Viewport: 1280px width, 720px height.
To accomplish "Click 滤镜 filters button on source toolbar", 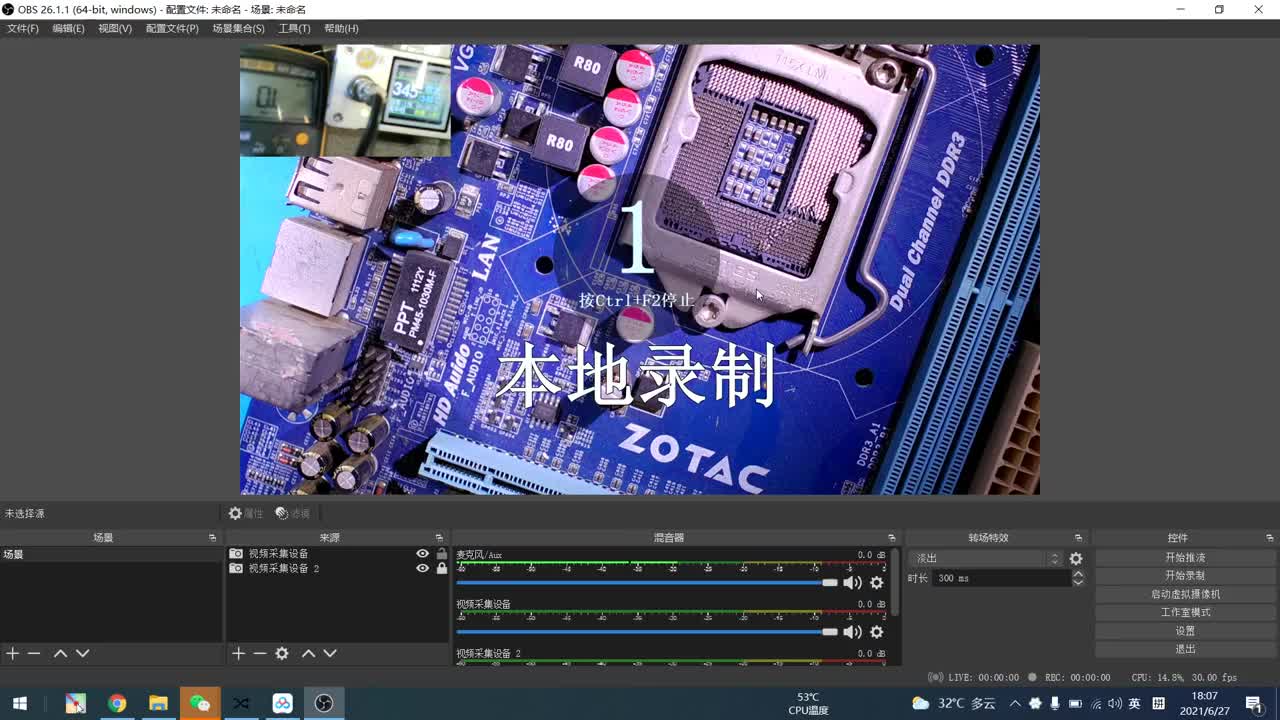I will 292,513.
